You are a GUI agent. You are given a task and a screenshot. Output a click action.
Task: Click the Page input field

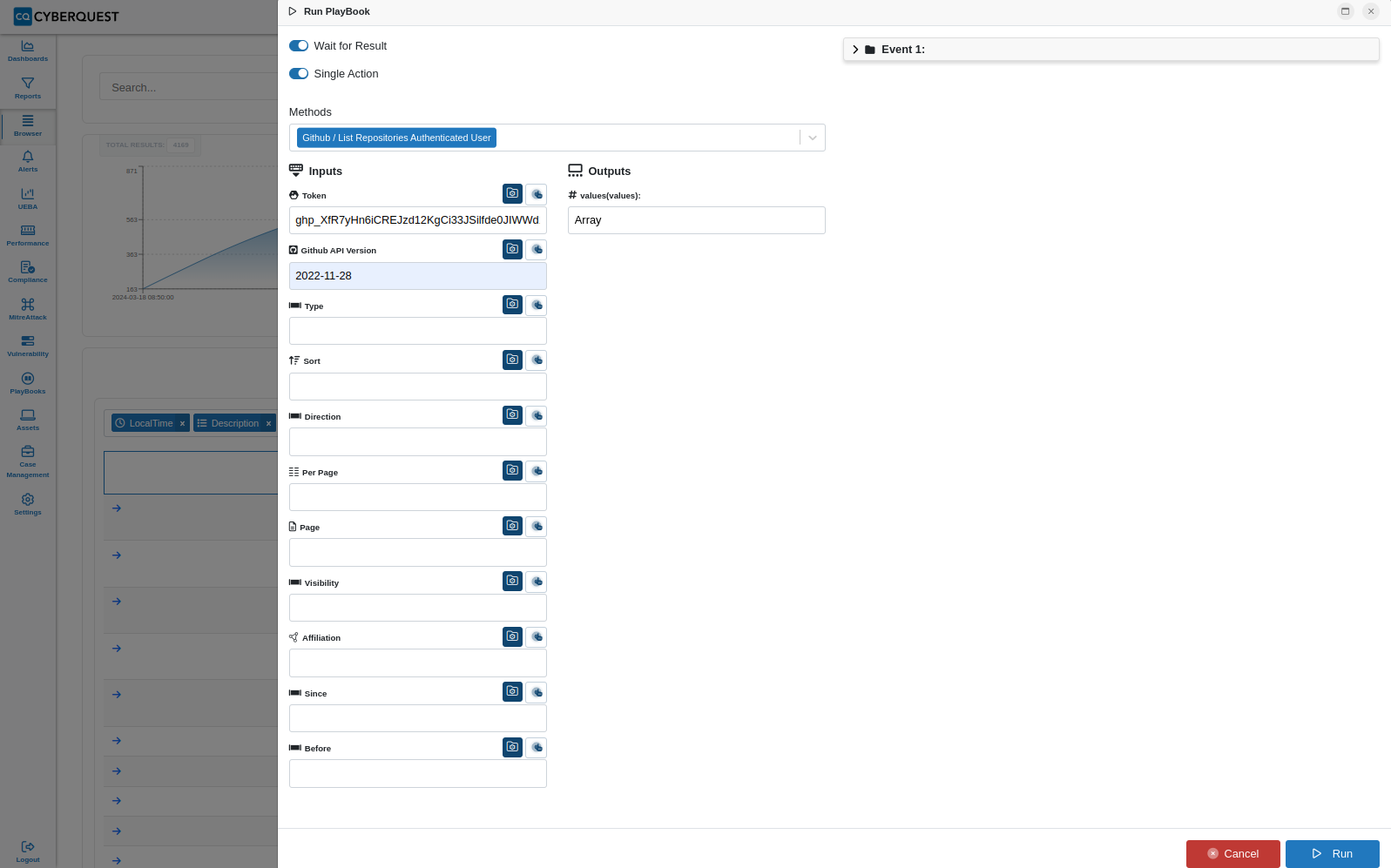pyautogui.click(x=418, y=552)
